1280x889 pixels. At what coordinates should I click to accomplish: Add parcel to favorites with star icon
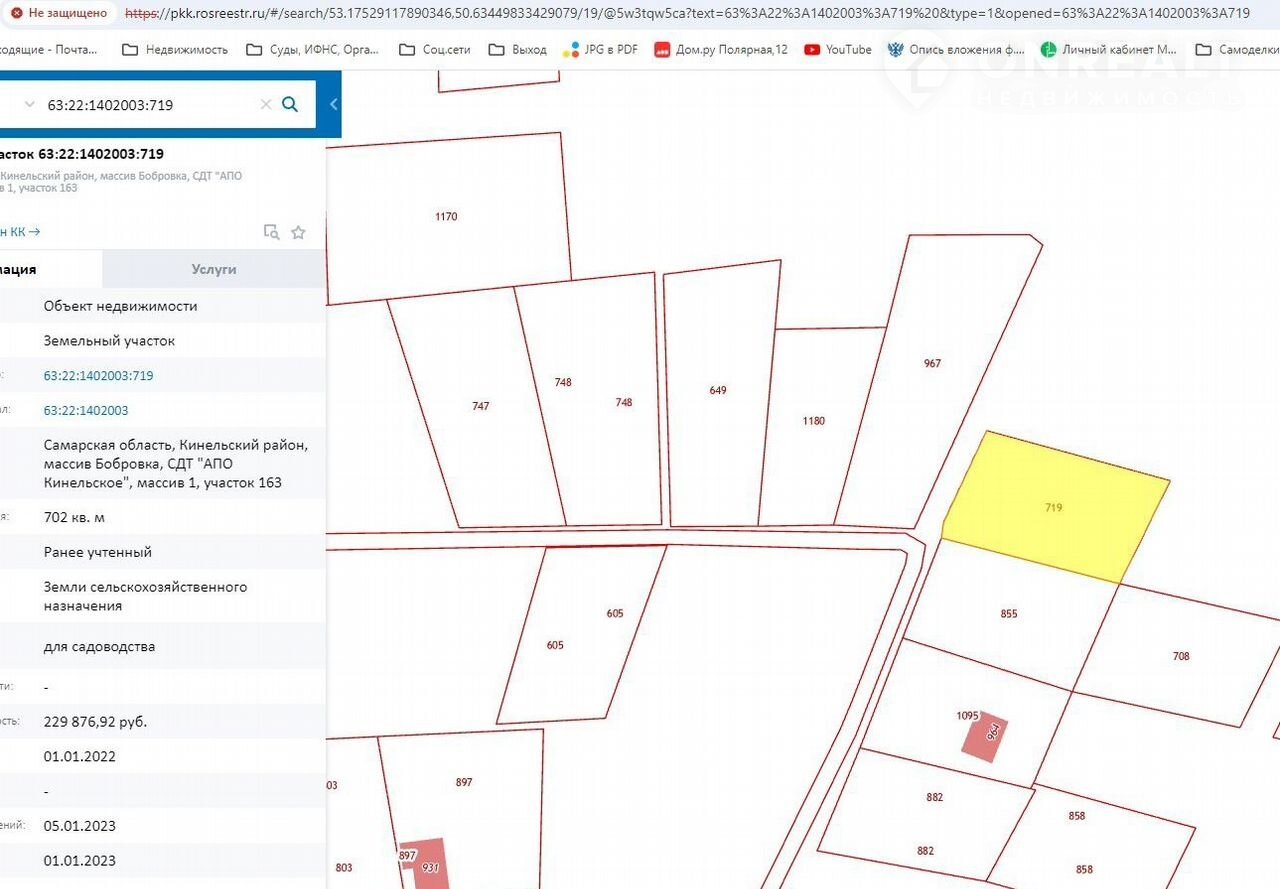[298, 232]
